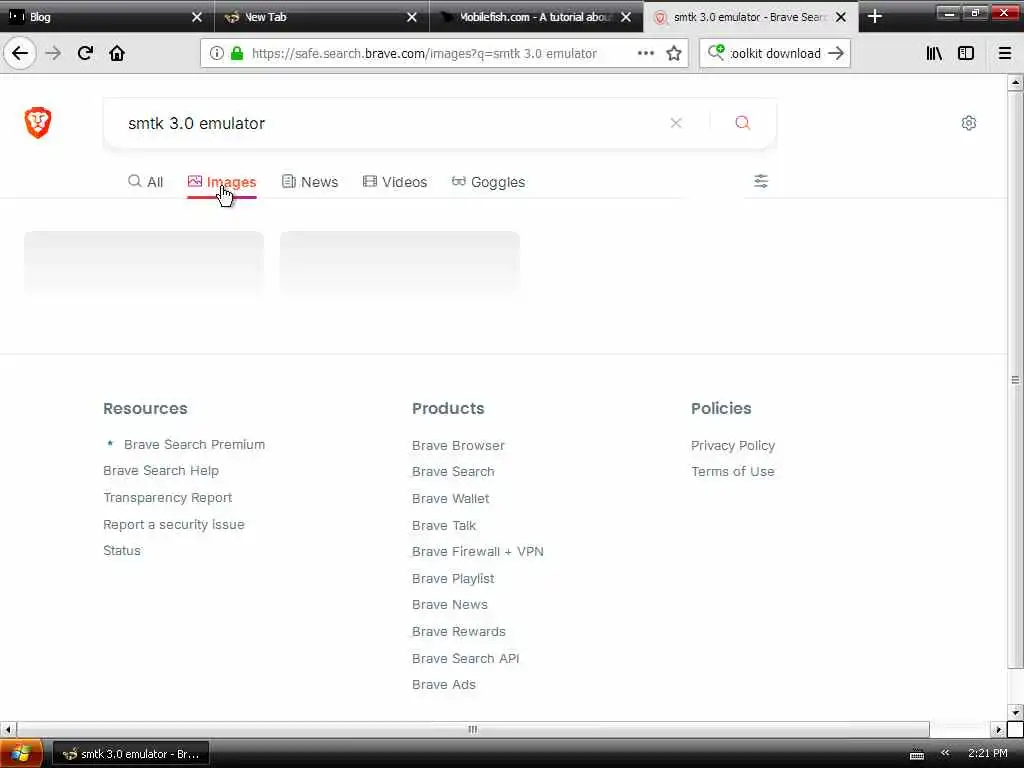Click the horizontal scrollbar right arrow
The width and height of the screenshot is (1024, 768).
(999, 729)
